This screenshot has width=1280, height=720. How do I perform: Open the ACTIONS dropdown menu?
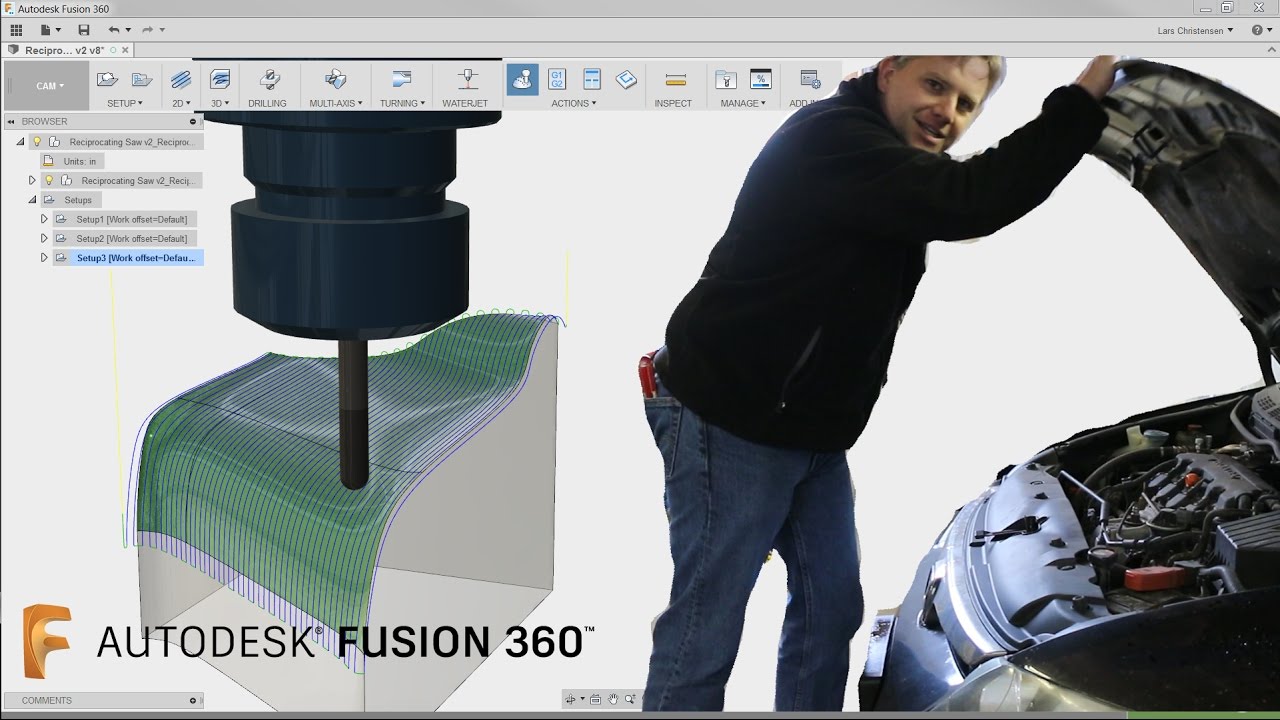click(x=574, y=103)
